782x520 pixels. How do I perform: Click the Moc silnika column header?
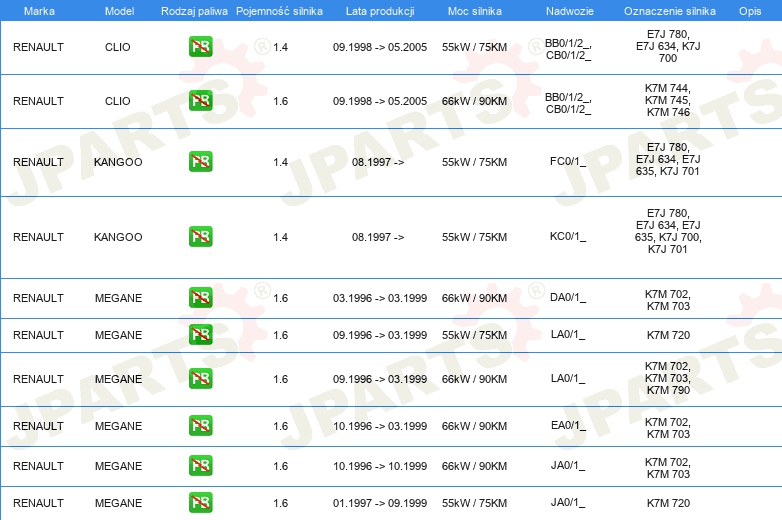pos(474,10)
